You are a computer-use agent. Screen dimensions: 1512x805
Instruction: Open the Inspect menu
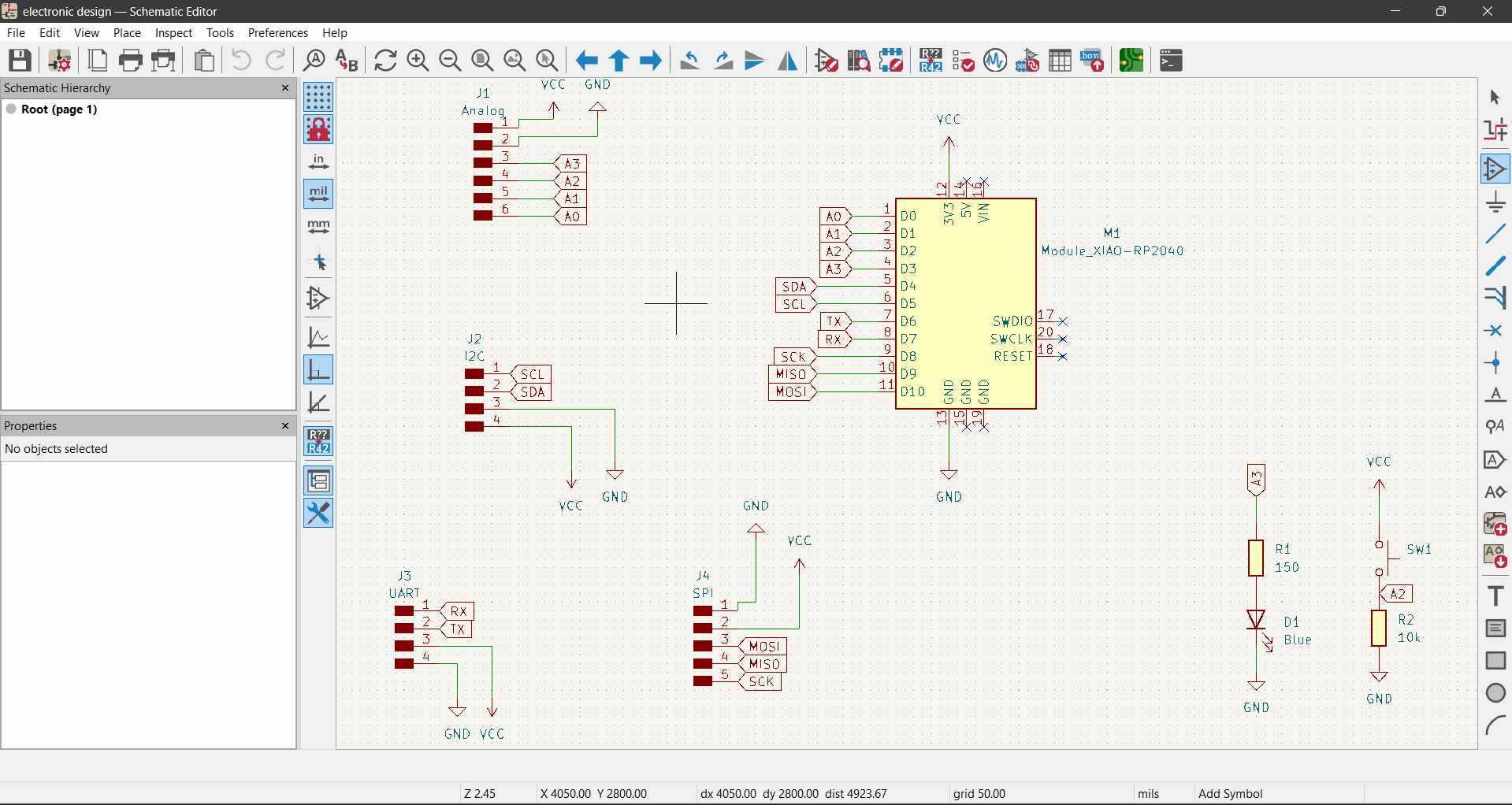click(x=173, y=32)
